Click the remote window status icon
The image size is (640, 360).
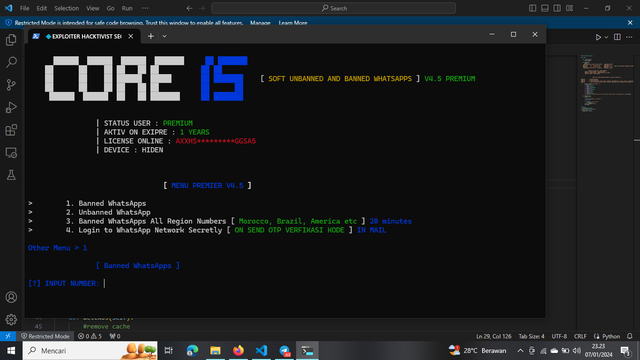tap(8, 336)
